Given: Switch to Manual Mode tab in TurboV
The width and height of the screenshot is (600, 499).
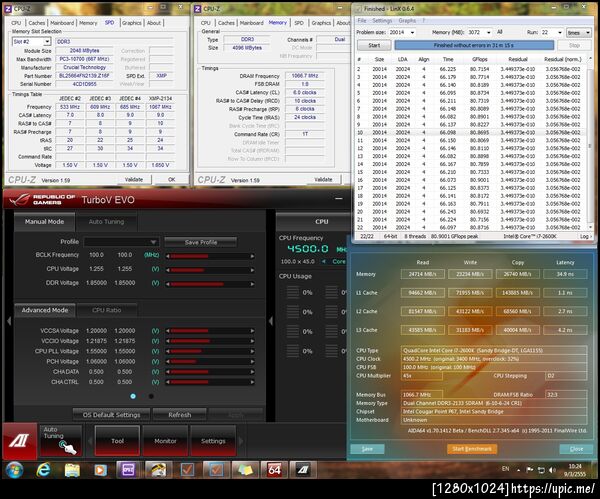Looking at the screenshot, I should coord(44,222).
